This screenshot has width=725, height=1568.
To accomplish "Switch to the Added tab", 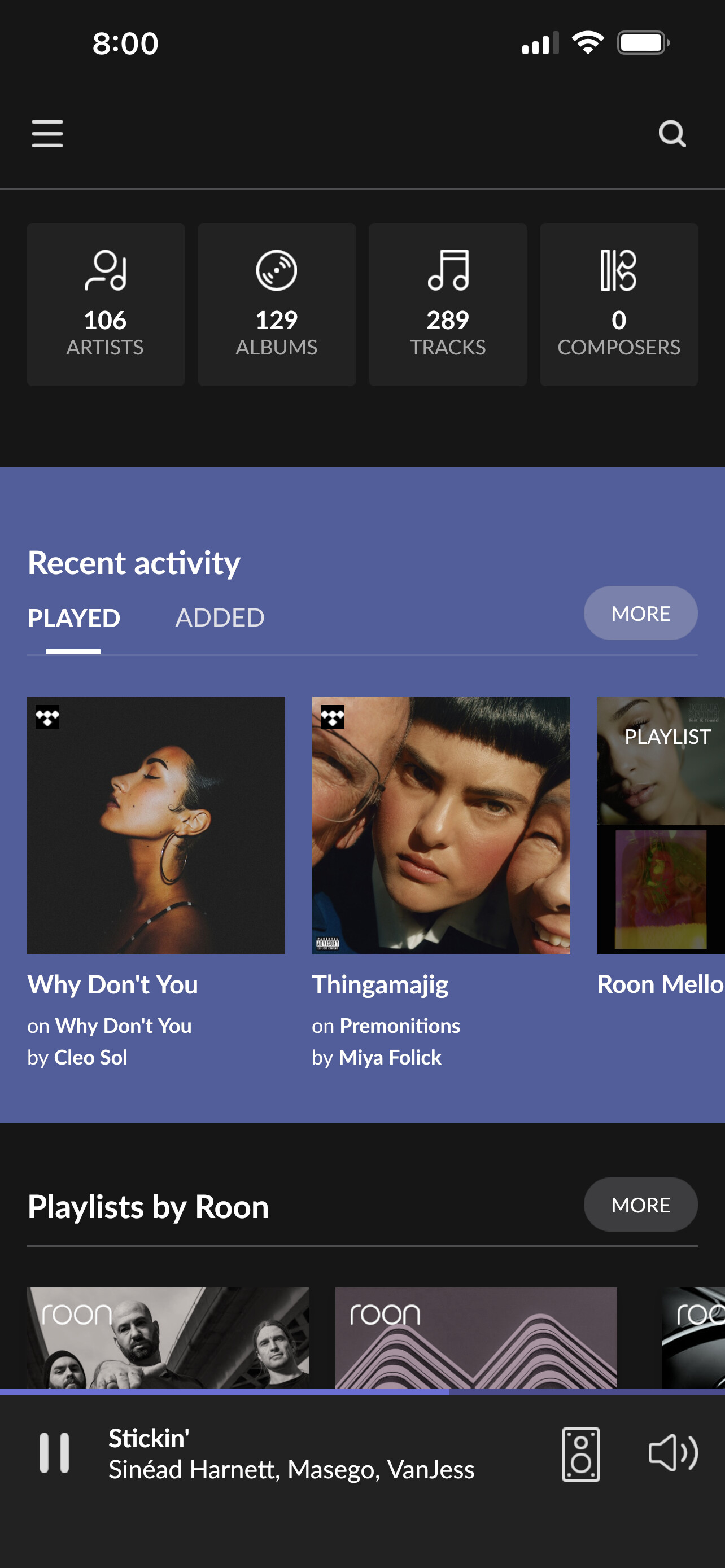I will pyautogui.click(x=220, y=619).
